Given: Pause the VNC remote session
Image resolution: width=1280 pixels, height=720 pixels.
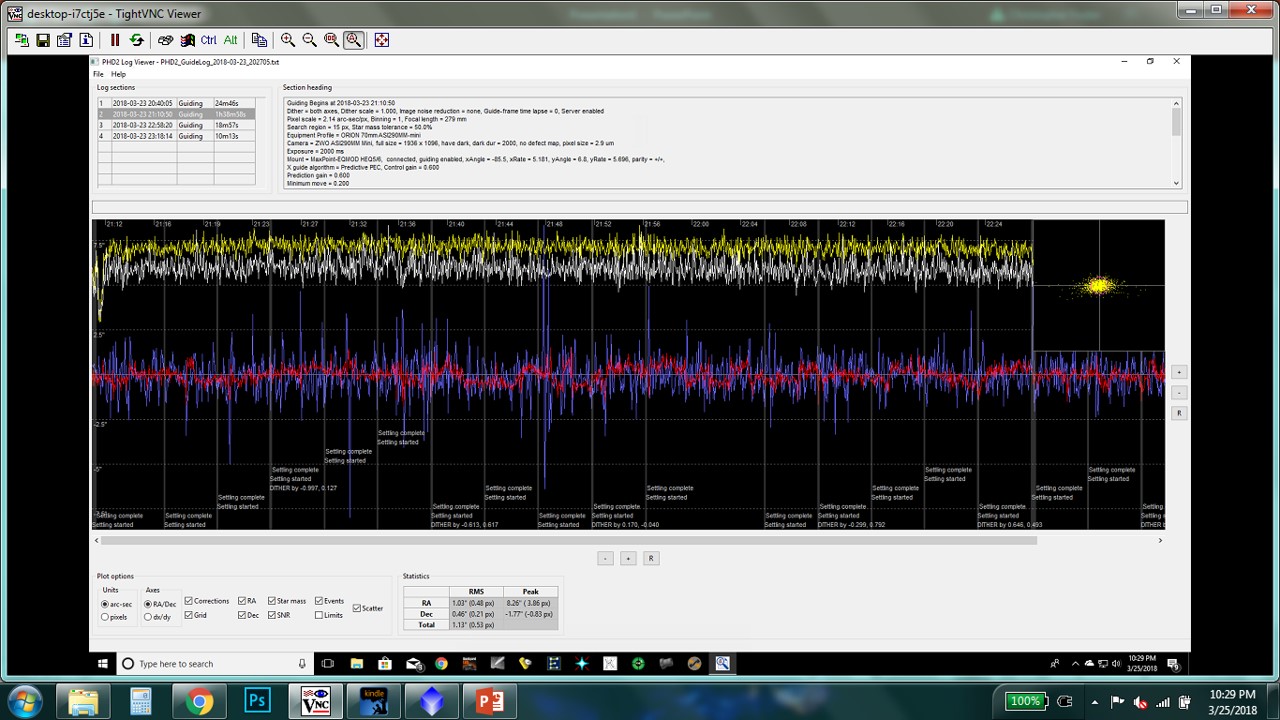Looking at the screenshot, I should (x=115, y=40).
